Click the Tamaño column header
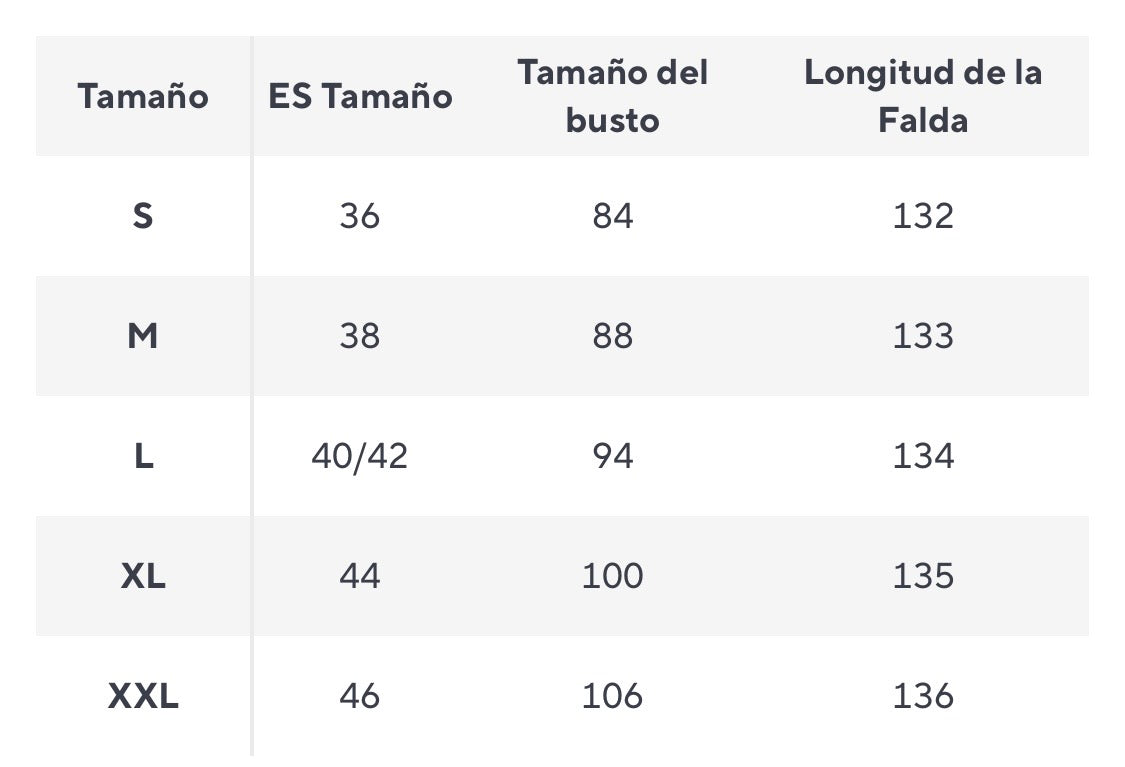 pos(143,97)
